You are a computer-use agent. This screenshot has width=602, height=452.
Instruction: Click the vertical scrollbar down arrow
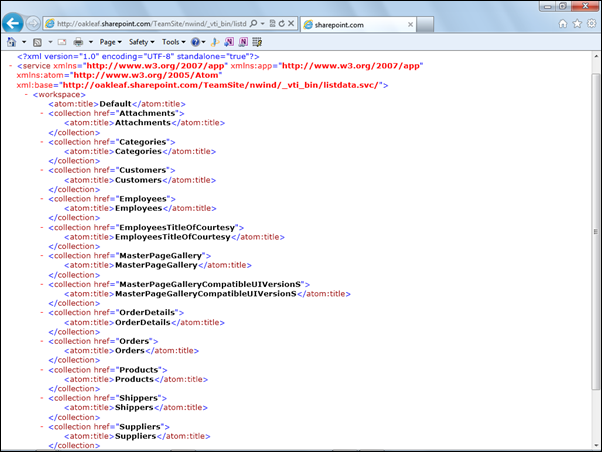(595, 445)
